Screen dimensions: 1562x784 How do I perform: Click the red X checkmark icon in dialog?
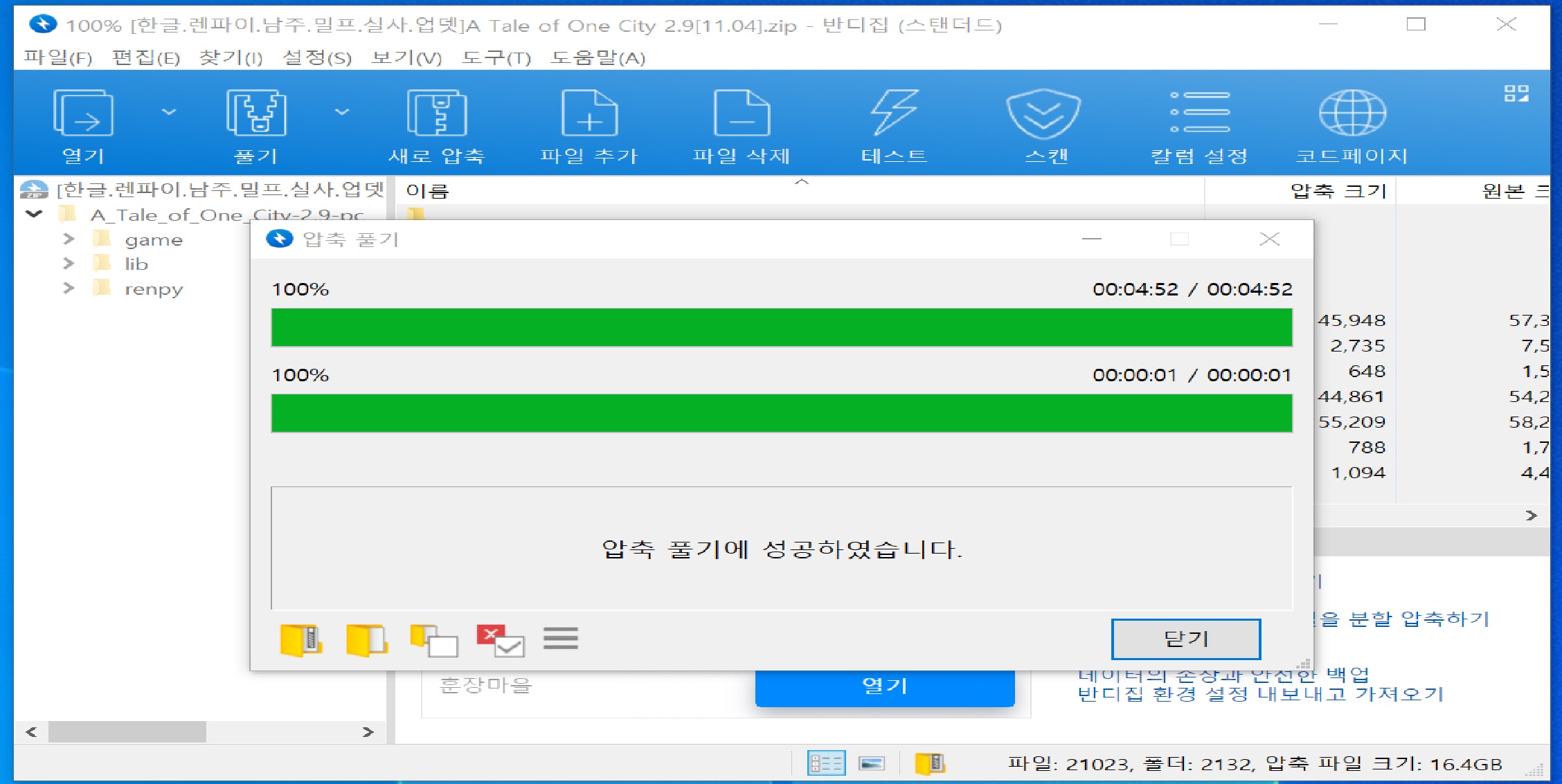(x=500, y=640)
